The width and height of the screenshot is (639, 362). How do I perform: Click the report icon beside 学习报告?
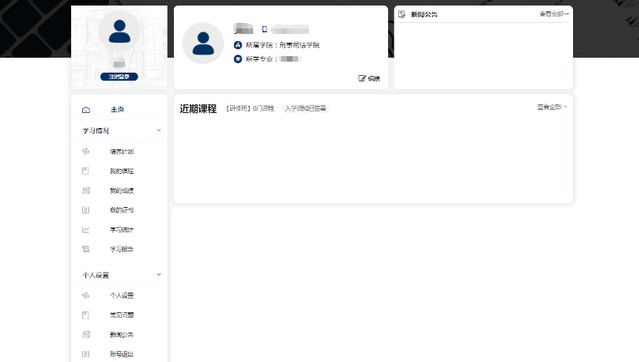pos(86,249)
